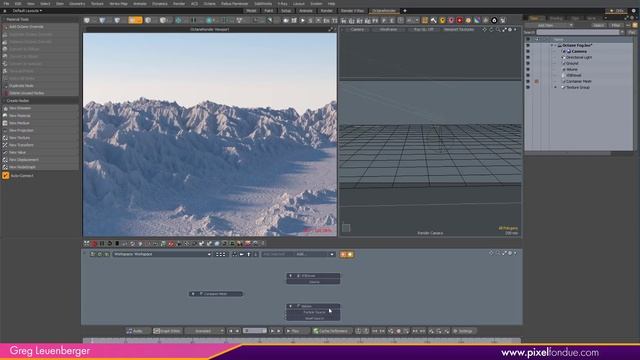This screenshot has width=640, height=360.
Task: Click the New Transform icon in Create Nodes
Action: 5,145
